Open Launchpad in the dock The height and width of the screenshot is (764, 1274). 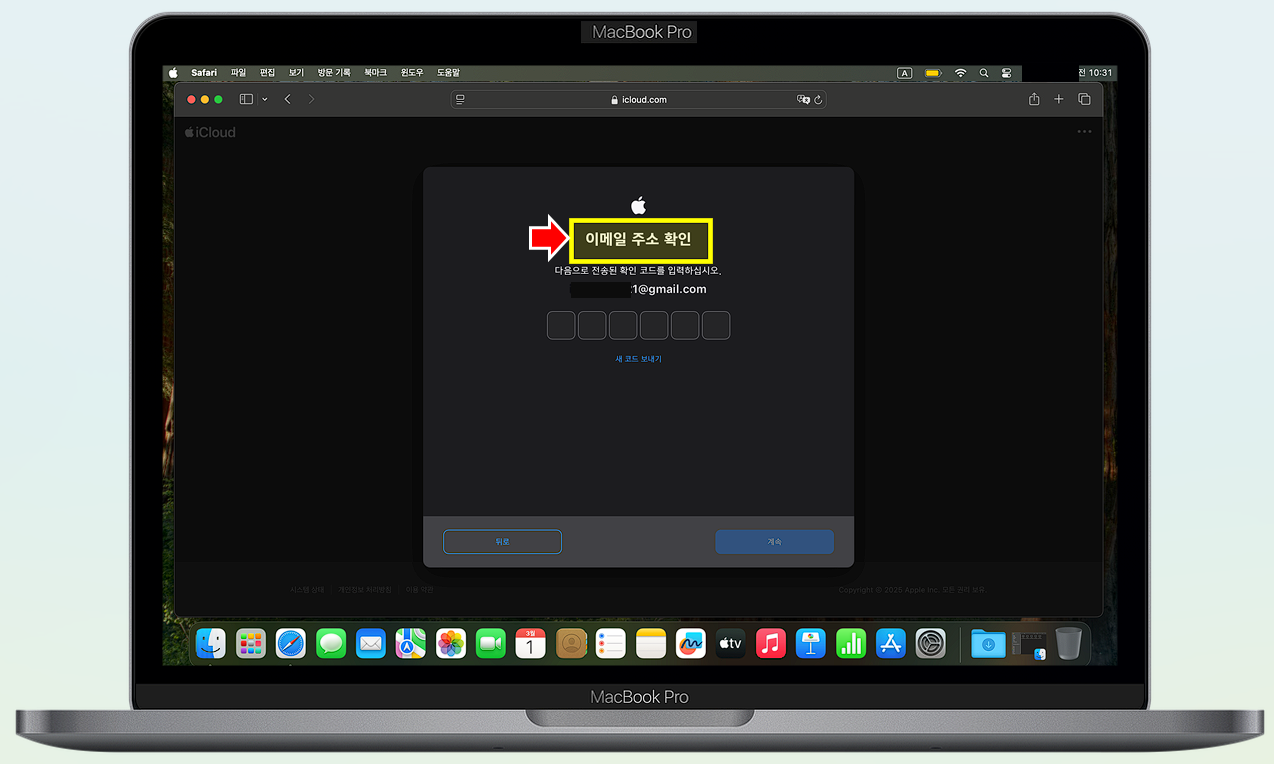(x=251, y=643)
